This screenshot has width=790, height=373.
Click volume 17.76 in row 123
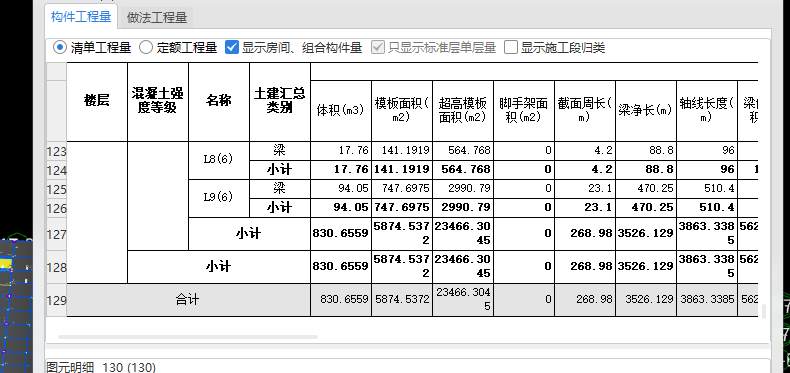pyautogui.click(x=341, y=151)
